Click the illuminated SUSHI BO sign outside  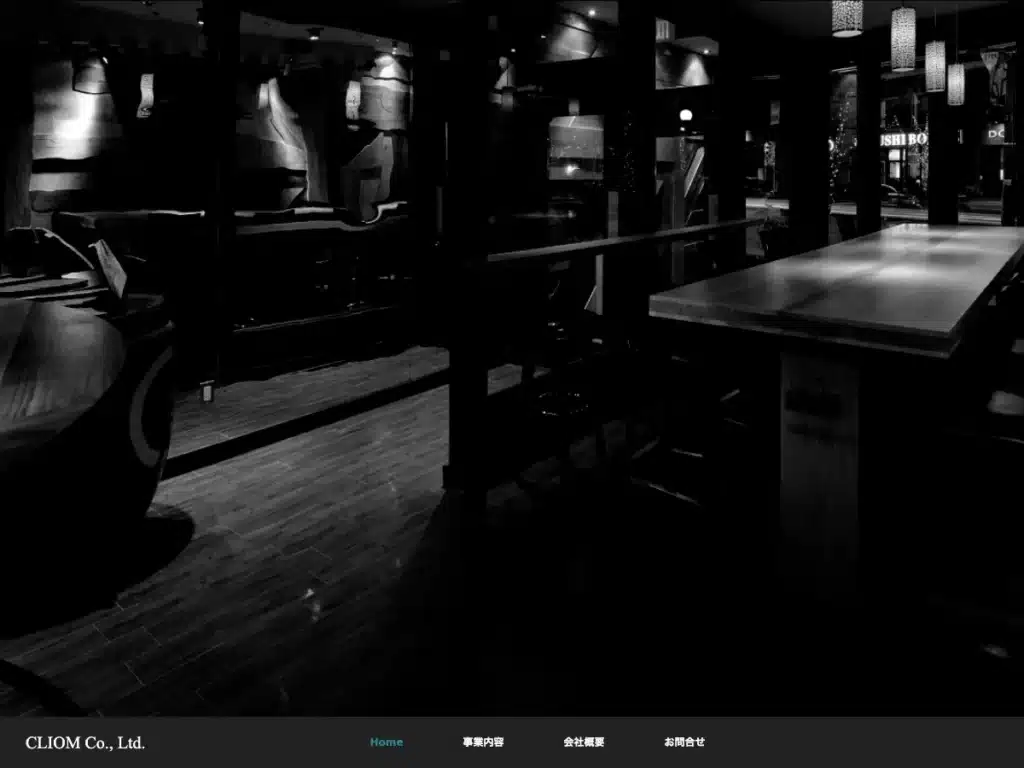903,139
